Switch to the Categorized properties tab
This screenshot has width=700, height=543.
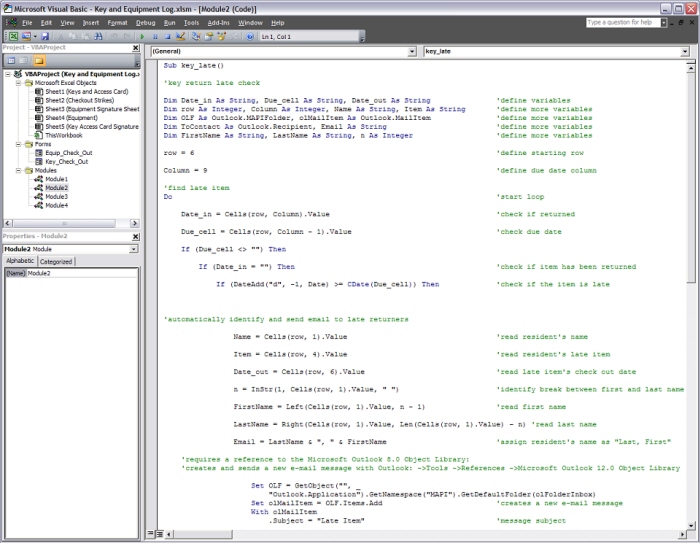(56, 261)
